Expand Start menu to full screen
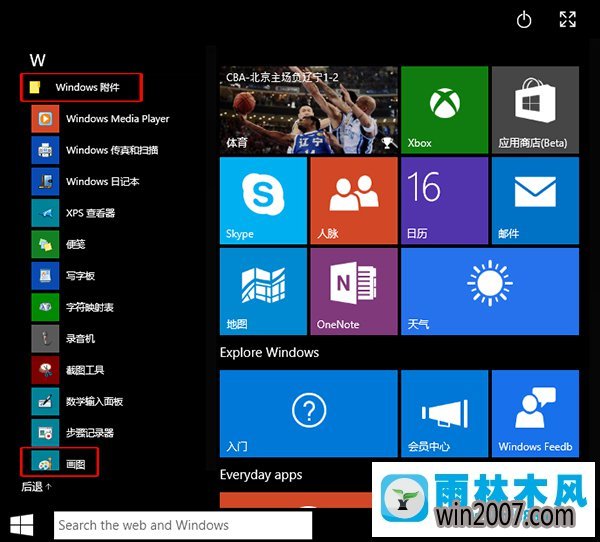 [x=567, y=19]
